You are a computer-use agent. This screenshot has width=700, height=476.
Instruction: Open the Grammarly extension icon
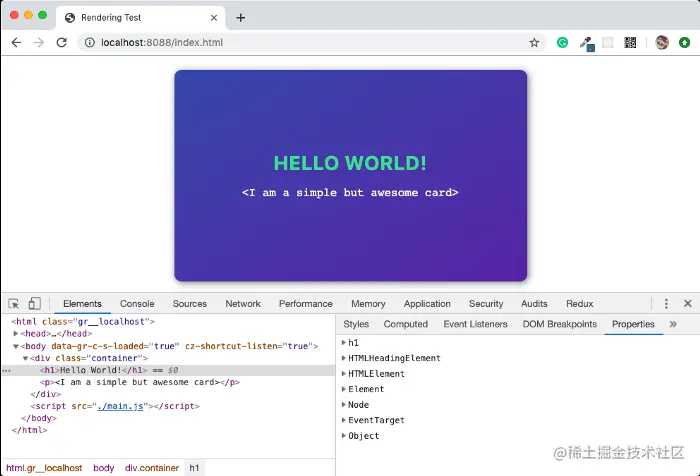tap(562, 42)
